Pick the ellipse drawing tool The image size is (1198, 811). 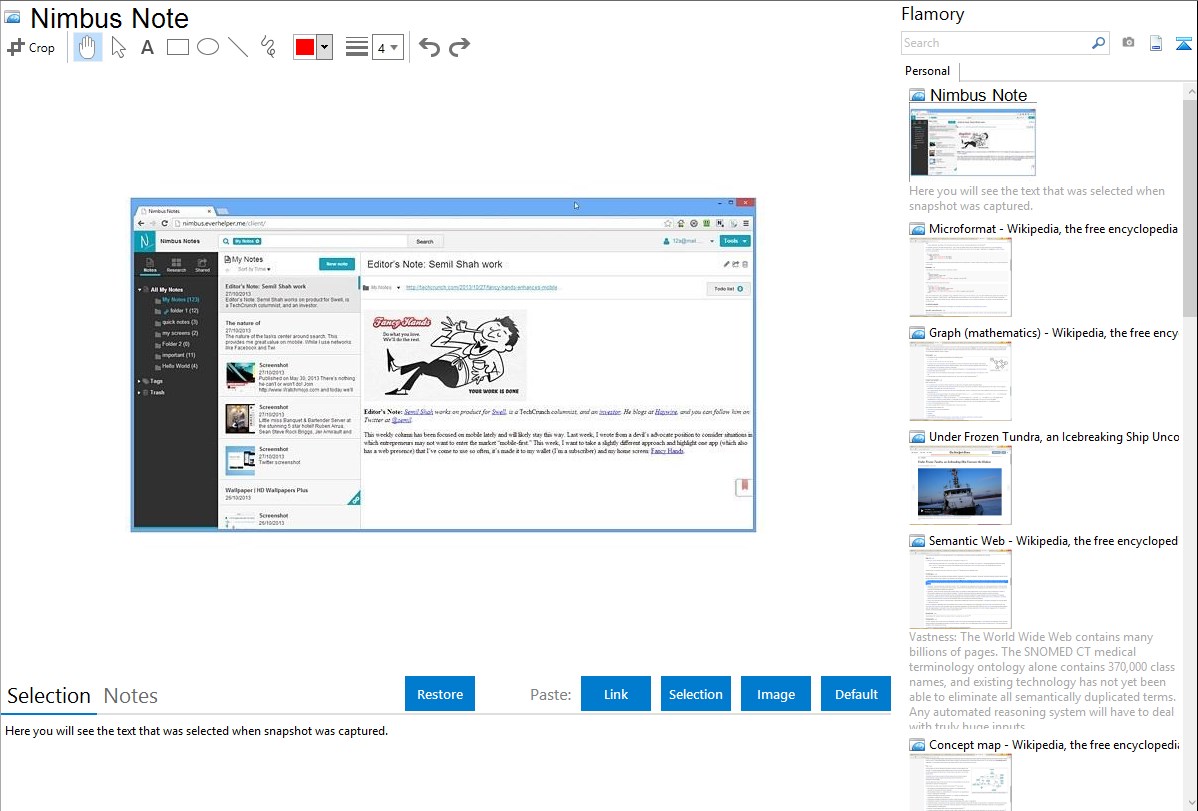208,47
